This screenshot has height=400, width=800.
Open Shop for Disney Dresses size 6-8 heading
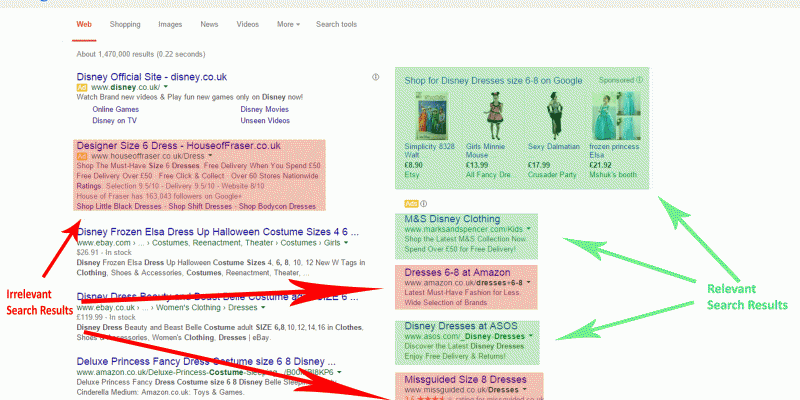tap(493, 81)
